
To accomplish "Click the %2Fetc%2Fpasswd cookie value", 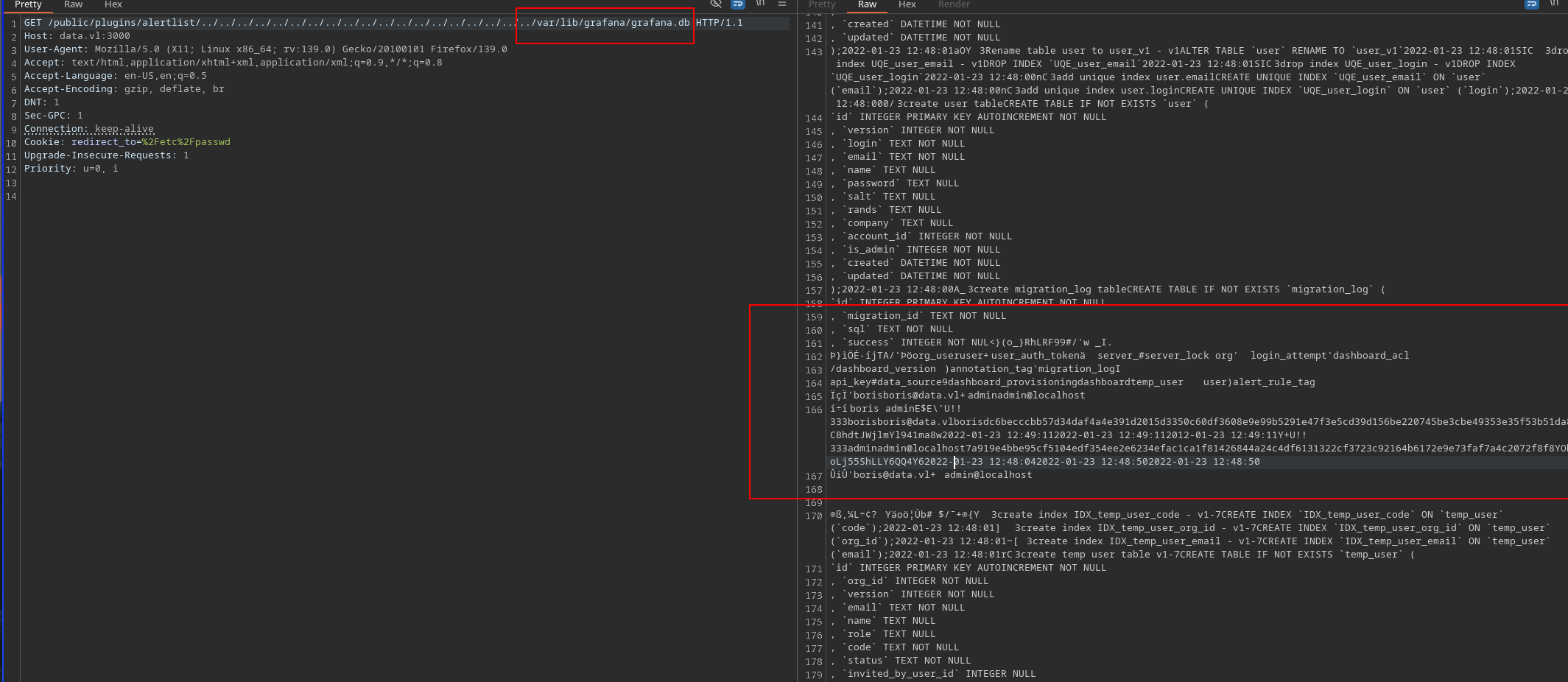I will (x=186, y=141).
